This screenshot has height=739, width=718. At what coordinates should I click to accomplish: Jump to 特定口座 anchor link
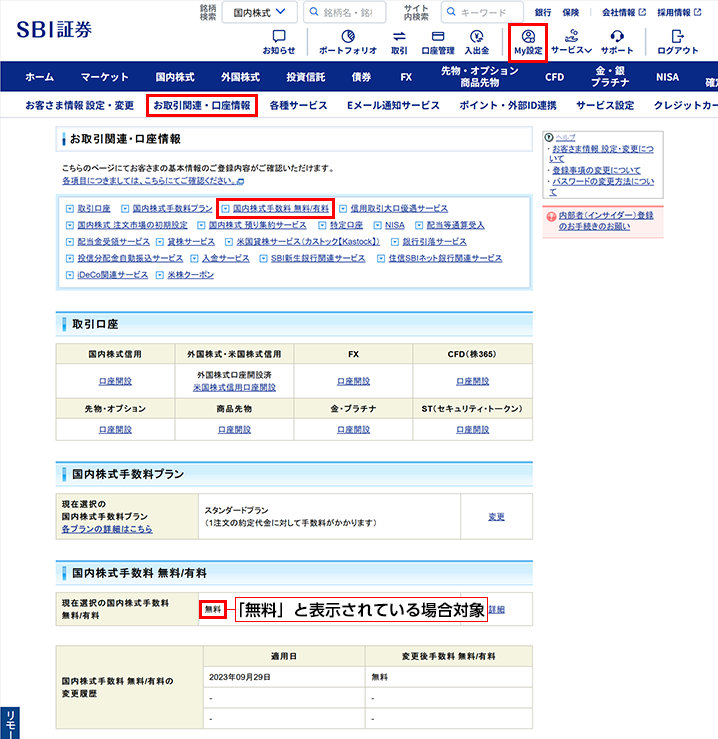346,225
